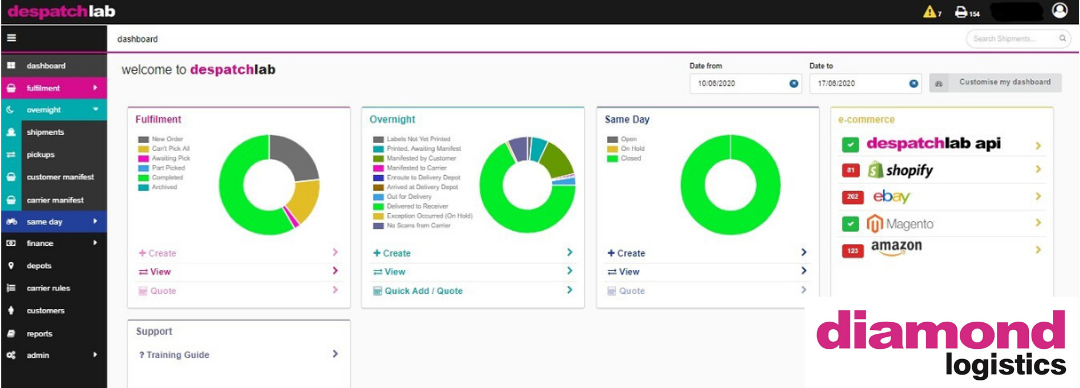Clear the Date from field icon
Screen dimensions: 1080x388
793,83
